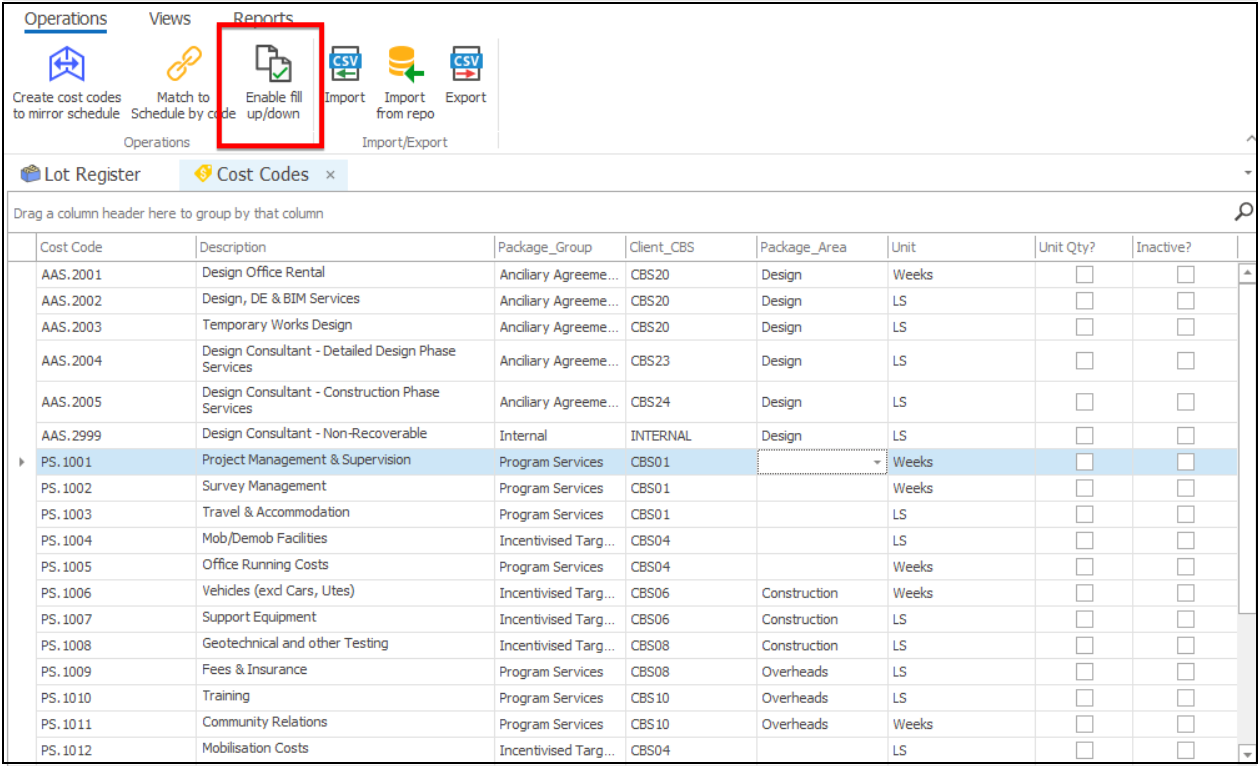Screen dimensions: 1260x766
Task: Click the scrollbar down arrow of the grid
Action: pos(1247,753)
